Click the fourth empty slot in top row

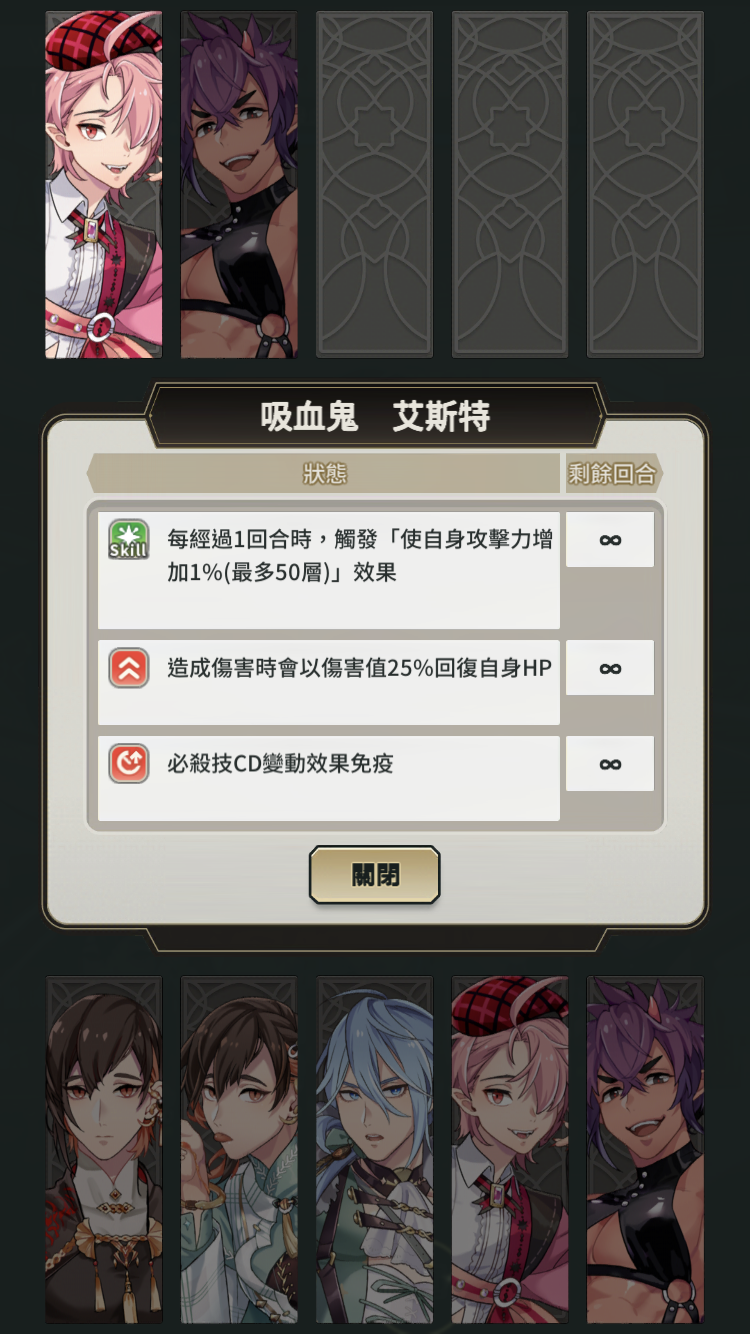pos(510,184)
